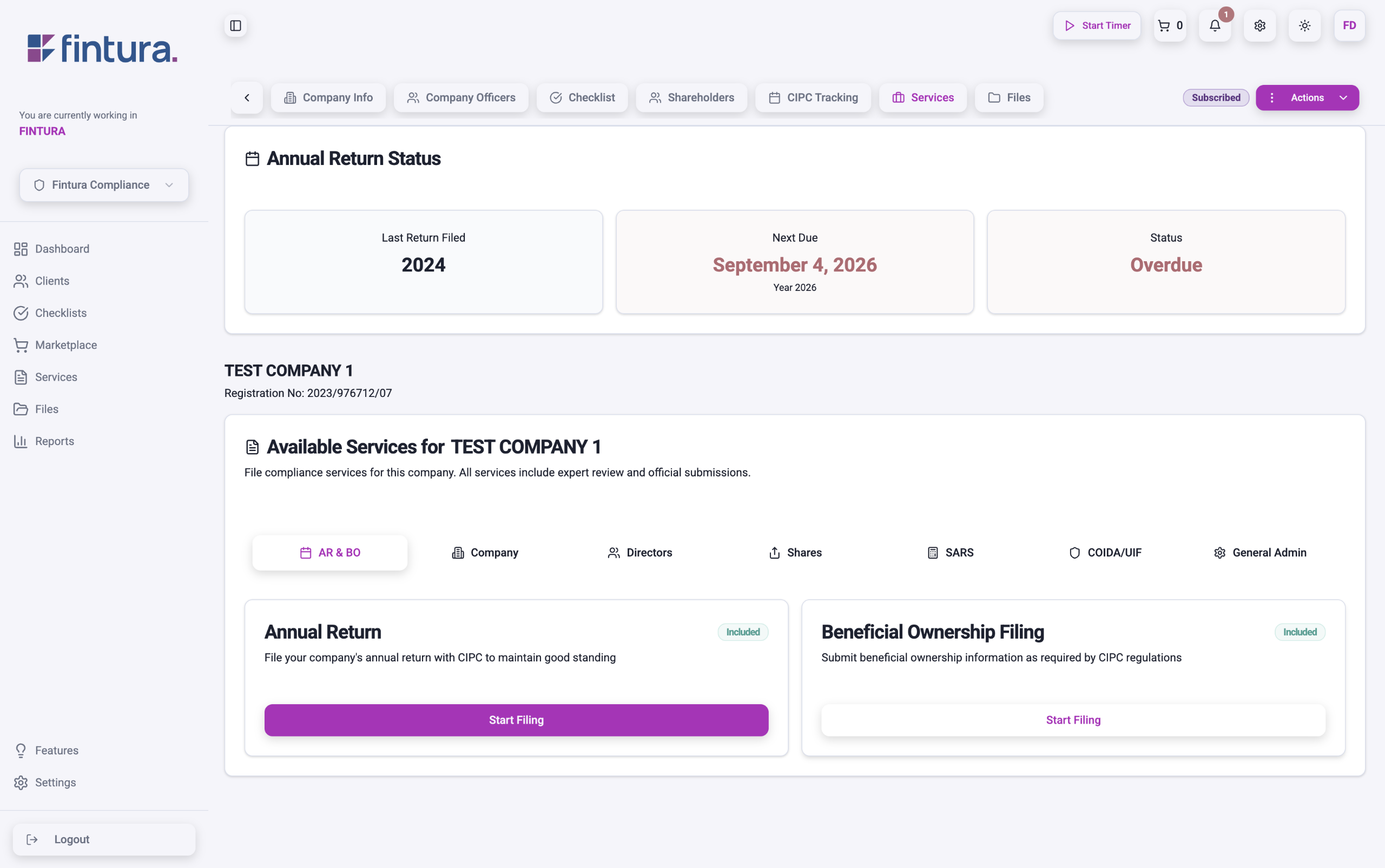Click the settings gear in top bar
The image size is (1385, 868).
coord(1259,25)
